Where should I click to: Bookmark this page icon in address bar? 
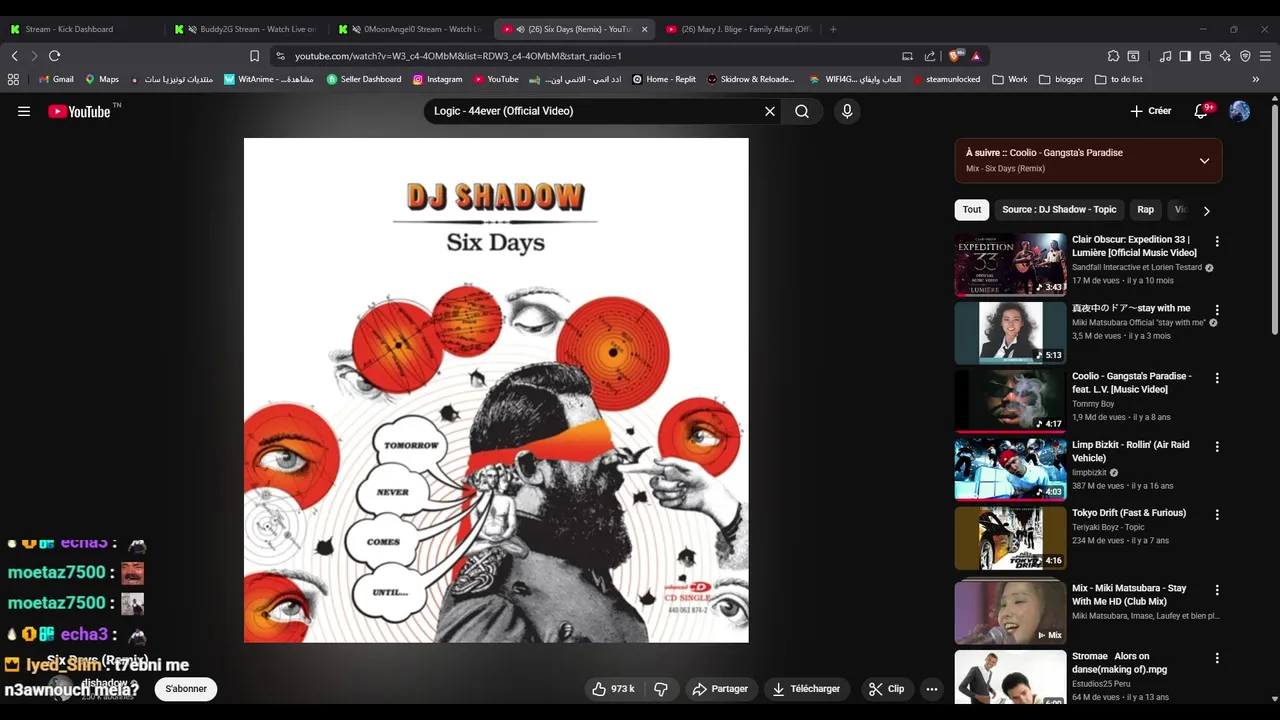tap(254, 56)
